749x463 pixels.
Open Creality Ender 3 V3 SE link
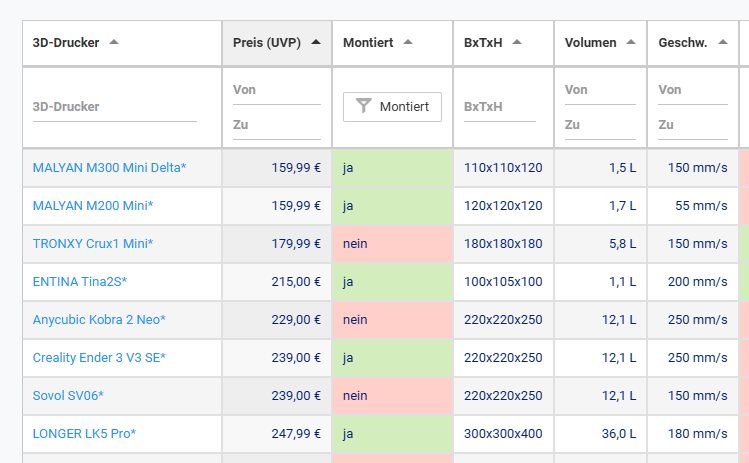[x=99, y=357]
